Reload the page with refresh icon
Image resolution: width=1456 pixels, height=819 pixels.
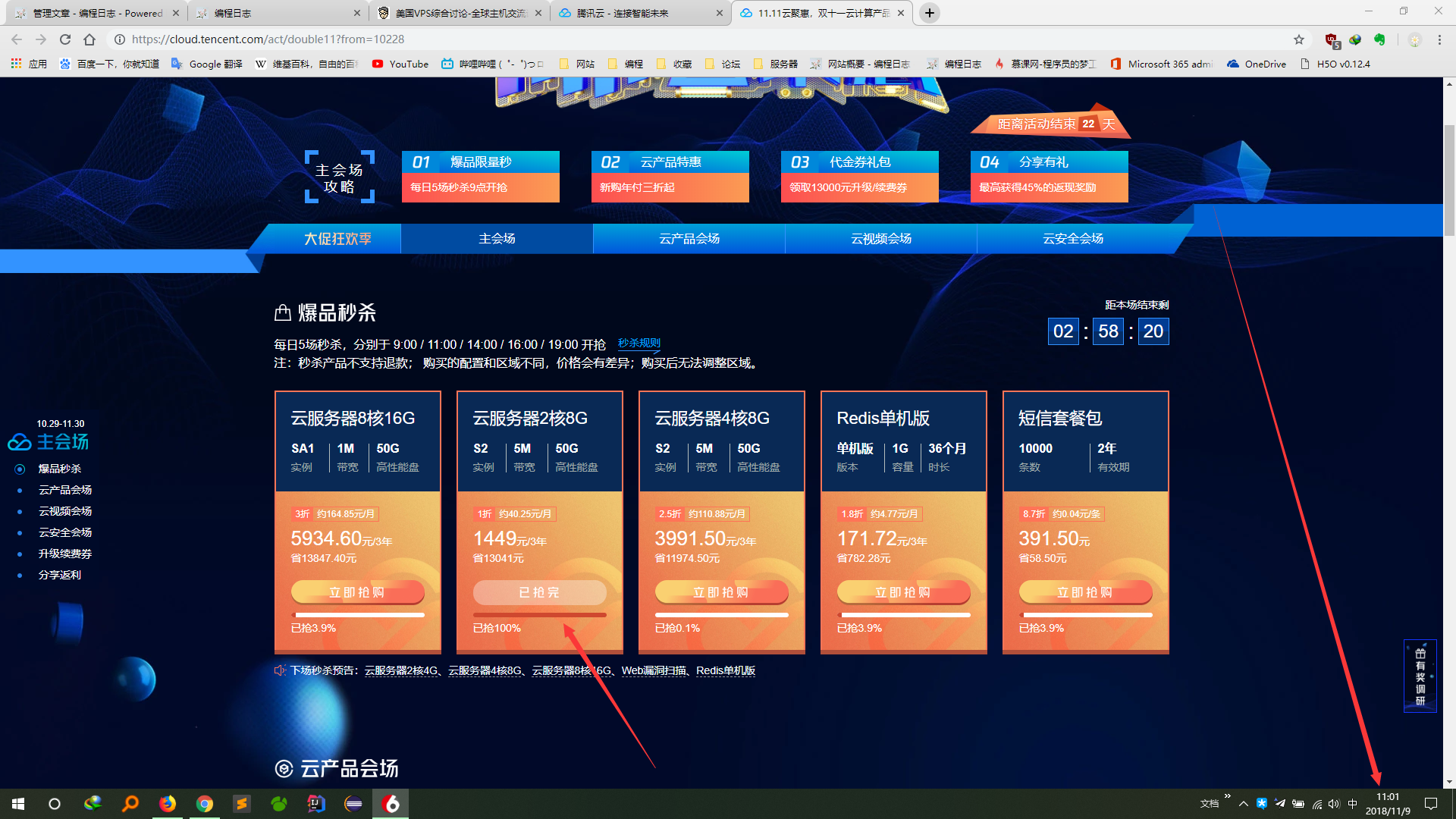[65, 39]
